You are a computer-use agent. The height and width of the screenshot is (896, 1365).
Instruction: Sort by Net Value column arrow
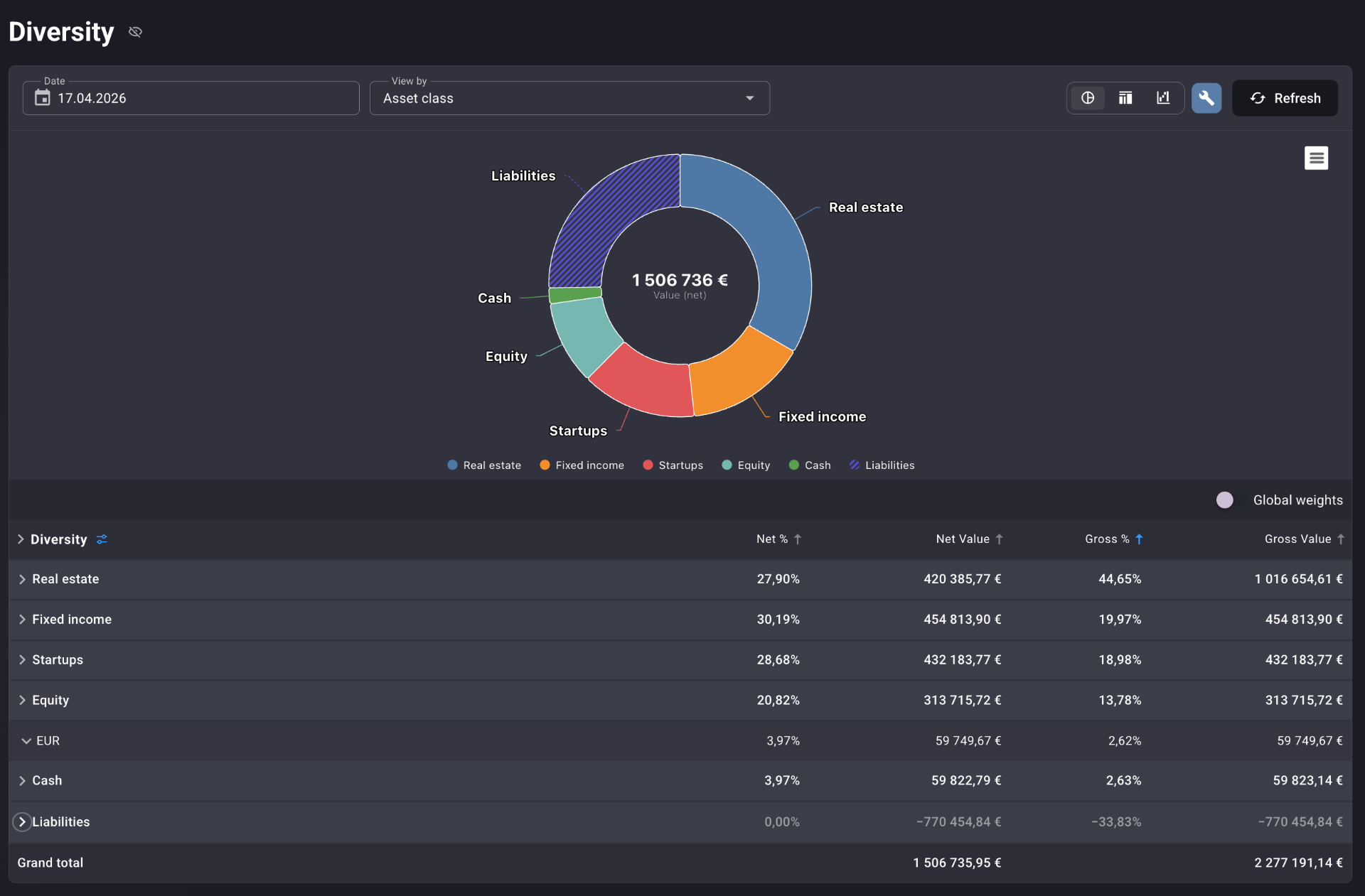pos(999,539)
